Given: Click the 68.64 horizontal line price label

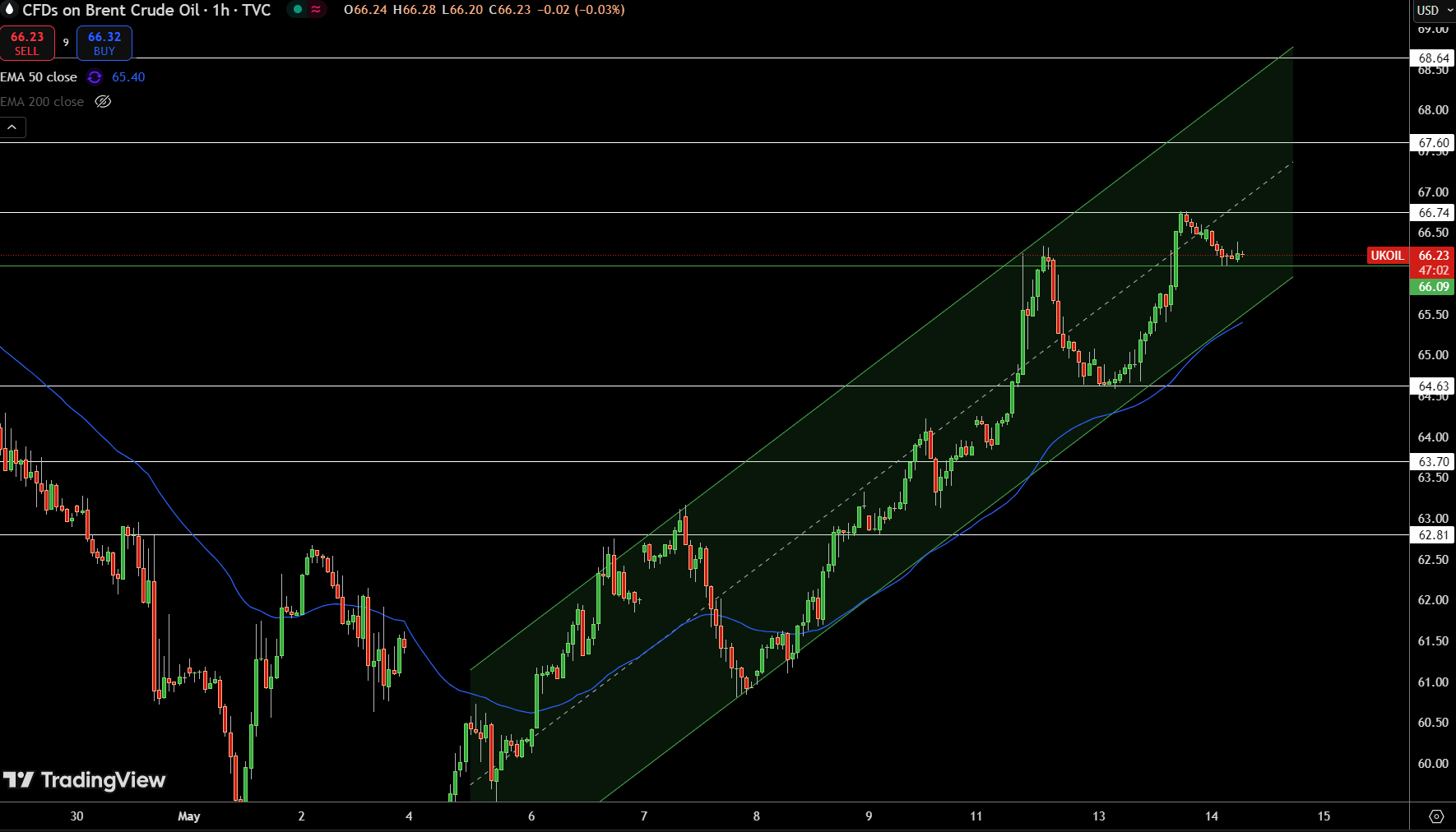Looking at the screenshot, I should (1433, 58).
